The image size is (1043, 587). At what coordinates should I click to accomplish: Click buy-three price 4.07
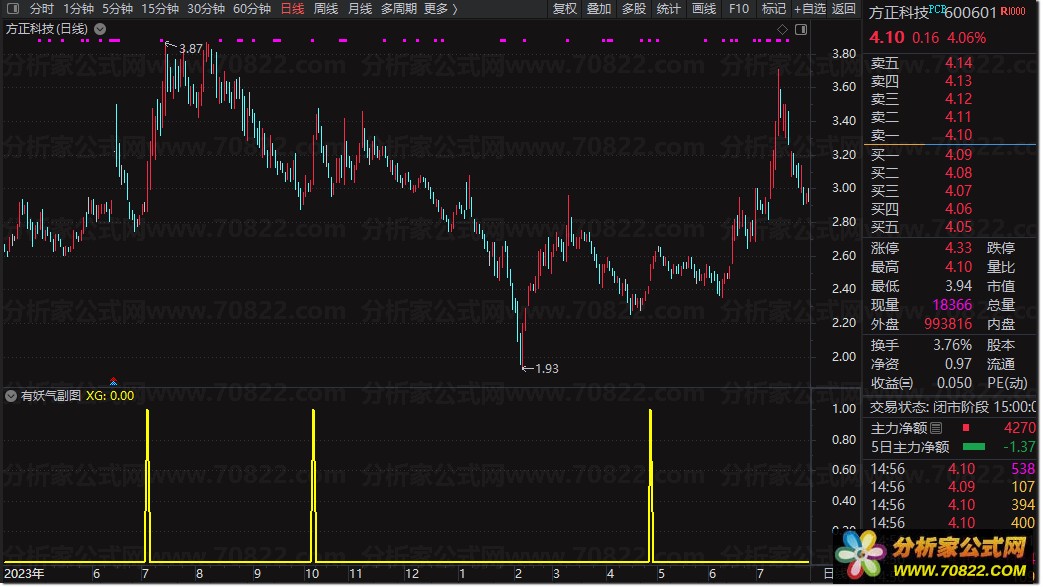(x=959, y=191)
